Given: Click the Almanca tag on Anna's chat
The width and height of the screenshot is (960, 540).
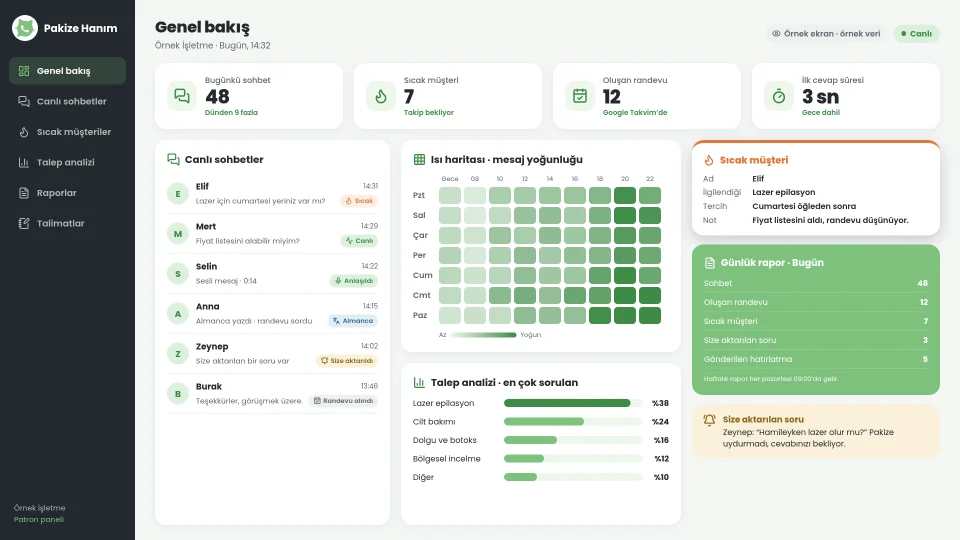Looking at the screenshot, I should coord(353,321).
